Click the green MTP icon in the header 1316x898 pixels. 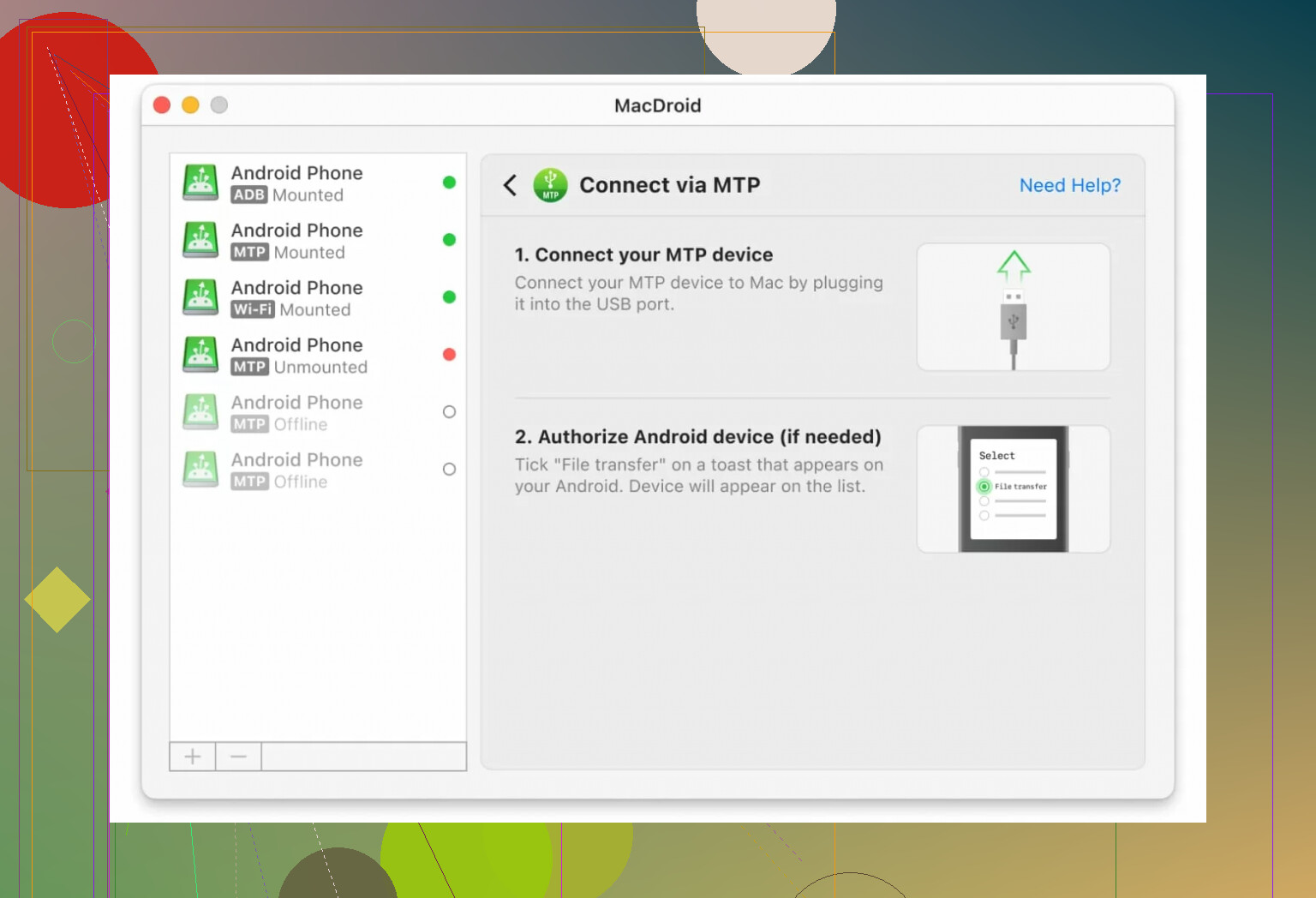pyautogui.click(x=550, y=185)
